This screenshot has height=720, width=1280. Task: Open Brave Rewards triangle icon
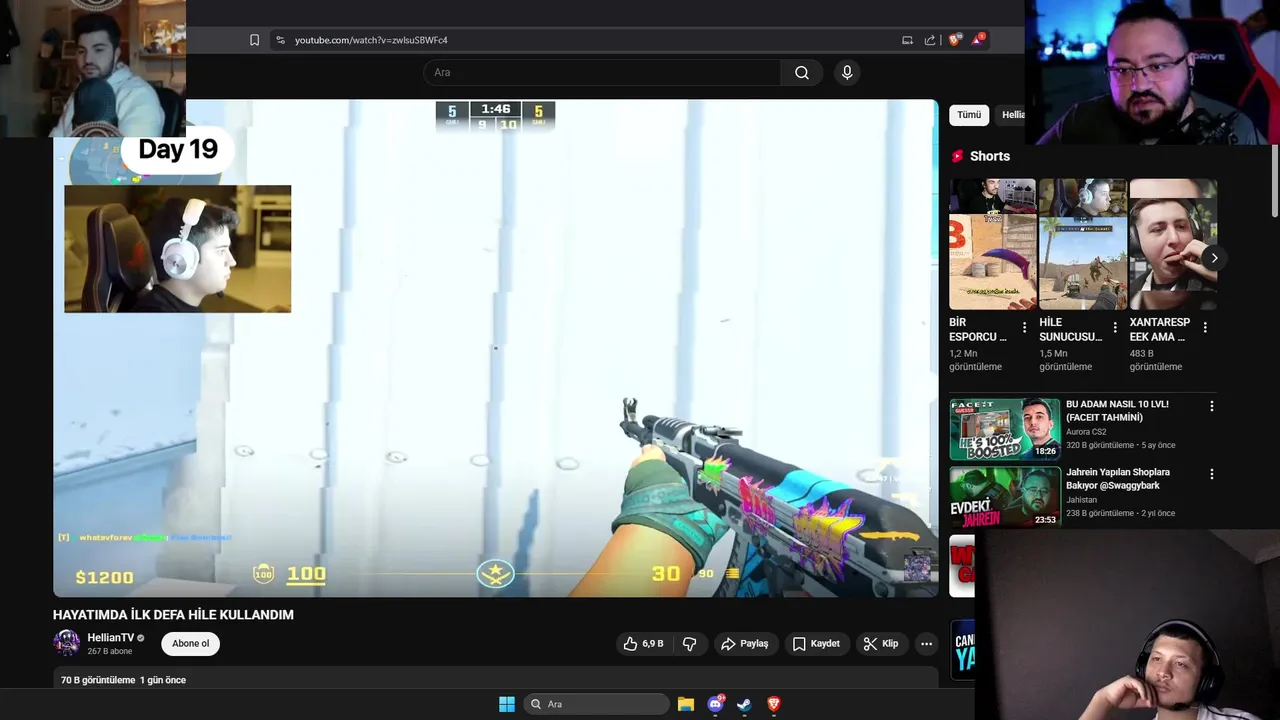pos(978,40)
